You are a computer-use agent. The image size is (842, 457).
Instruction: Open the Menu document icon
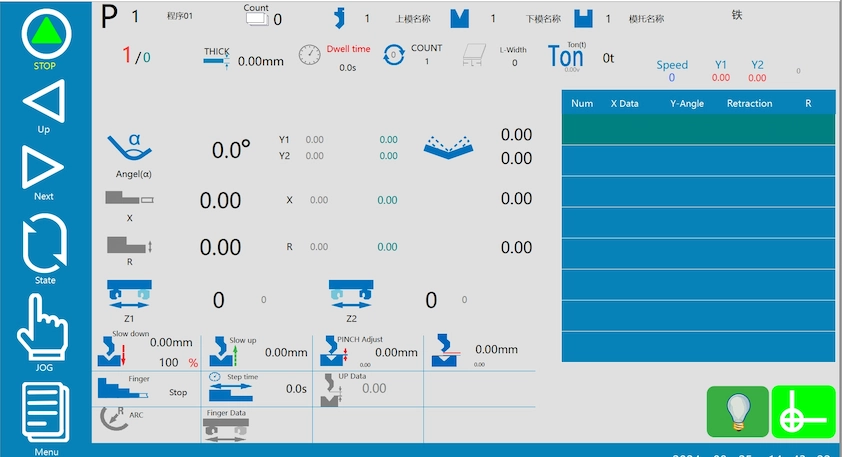point(46,412)
